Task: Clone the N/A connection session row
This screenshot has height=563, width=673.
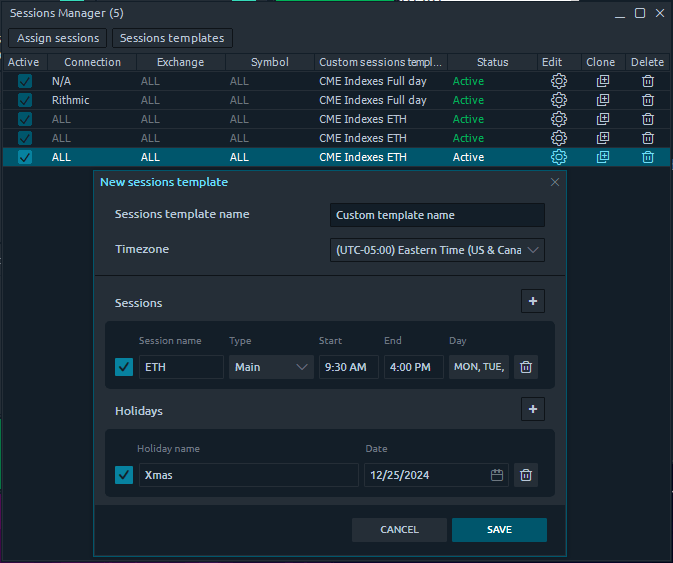Action: (x=602, y=81)
